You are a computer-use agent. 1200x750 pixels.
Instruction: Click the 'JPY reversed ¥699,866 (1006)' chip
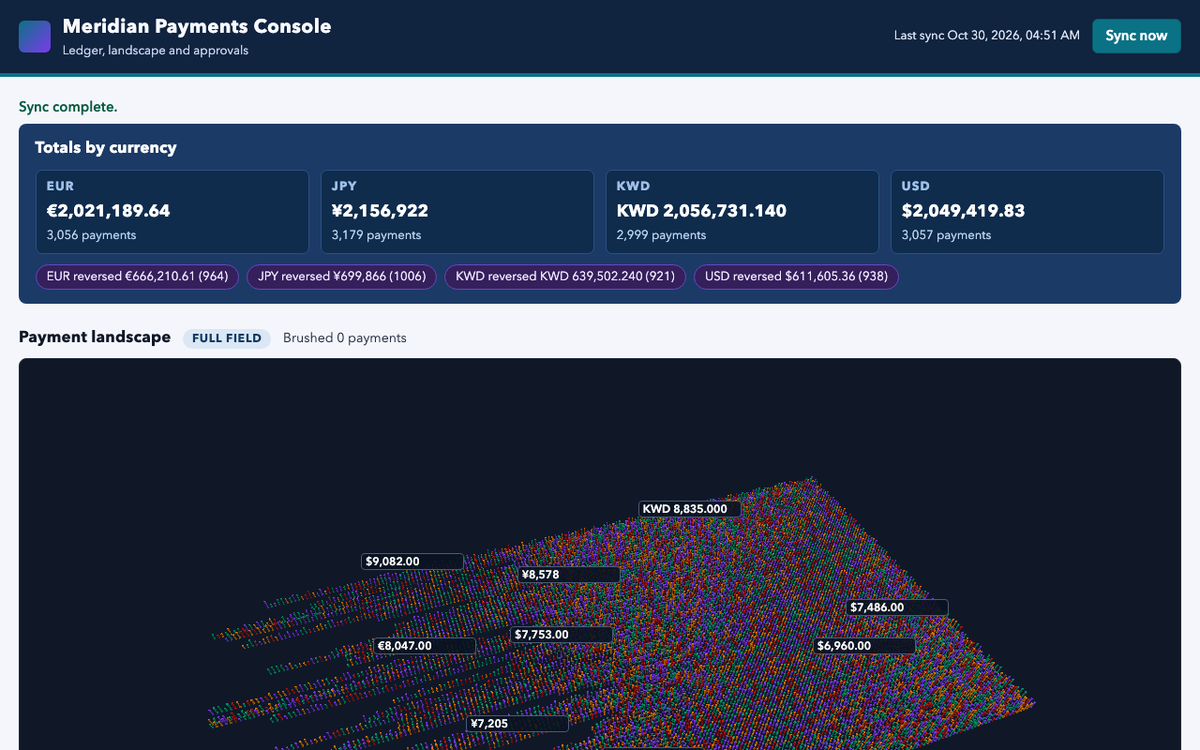coord(342,277)
